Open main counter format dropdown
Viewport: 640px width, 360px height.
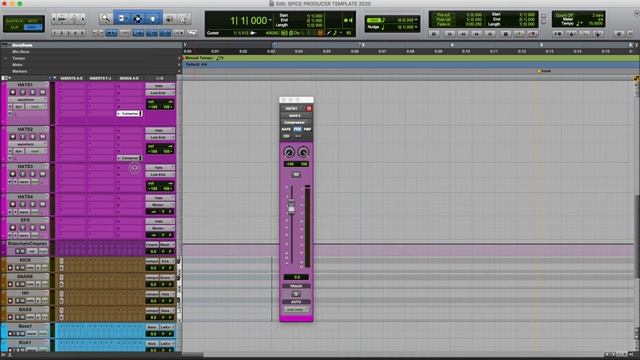coord(270,20)
